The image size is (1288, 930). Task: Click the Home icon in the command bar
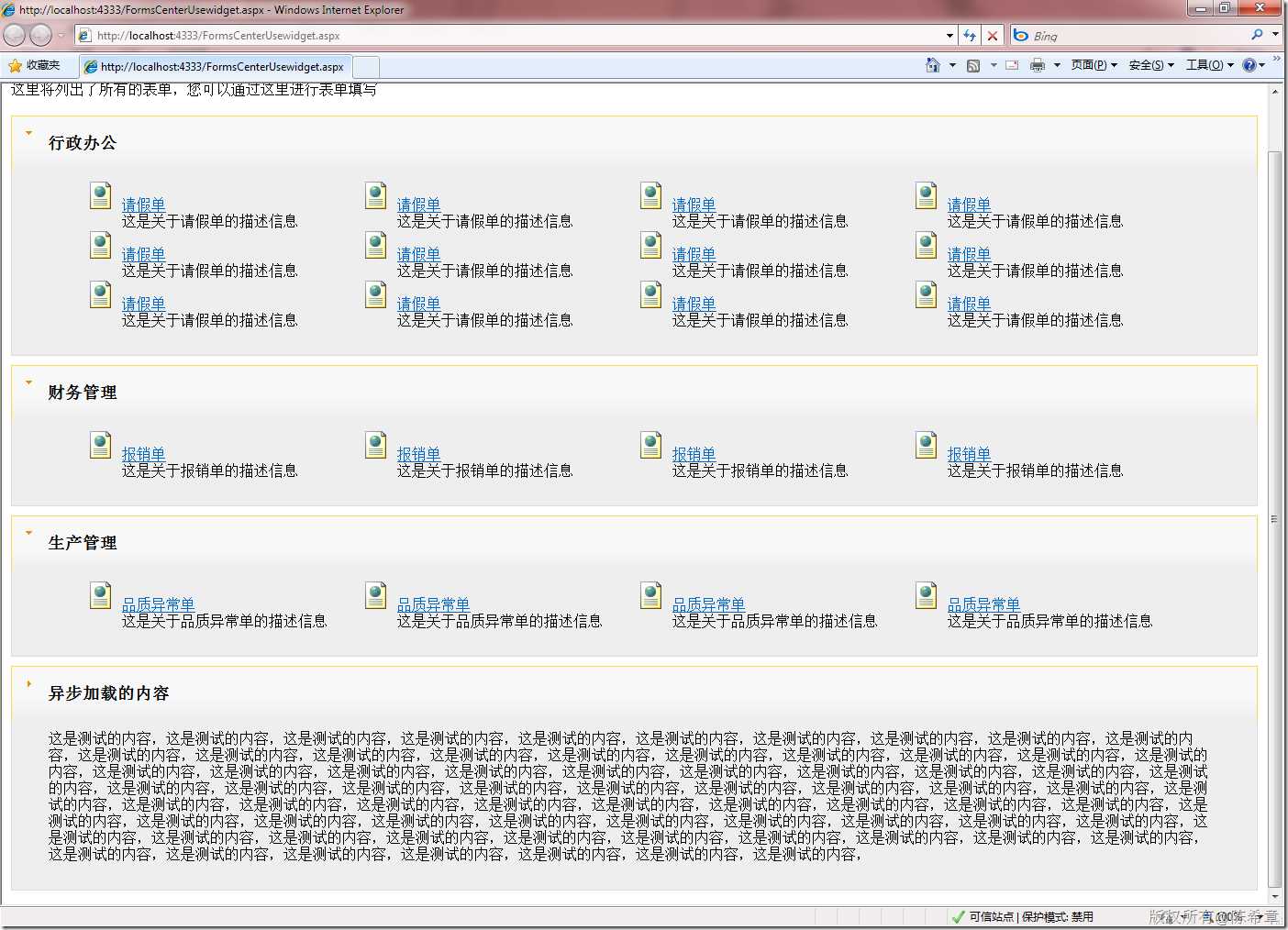tap(933, 65)
